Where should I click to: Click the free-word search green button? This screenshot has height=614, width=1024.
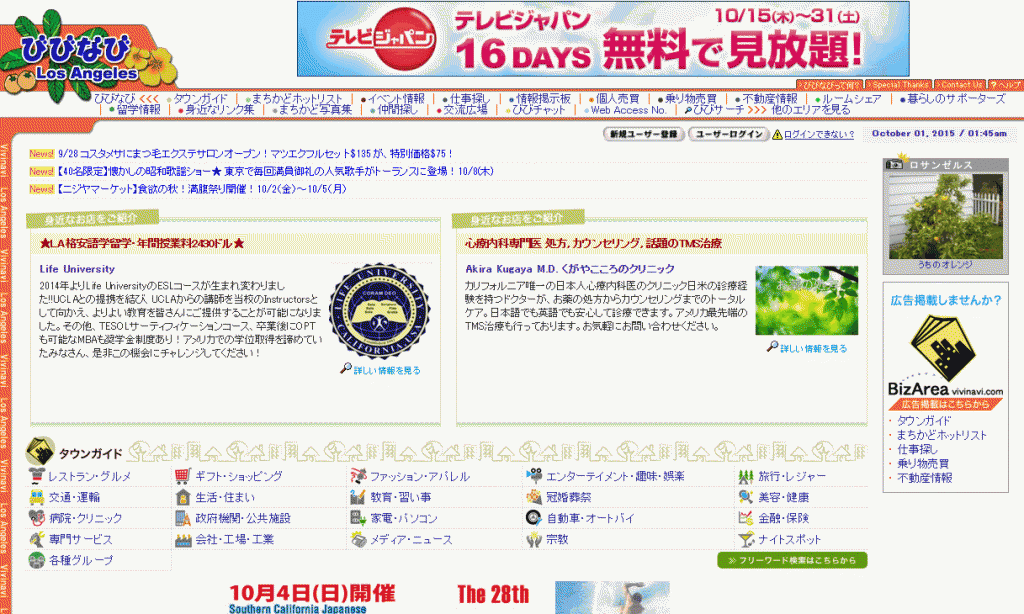pyautogui.click(x=792, y=560)
